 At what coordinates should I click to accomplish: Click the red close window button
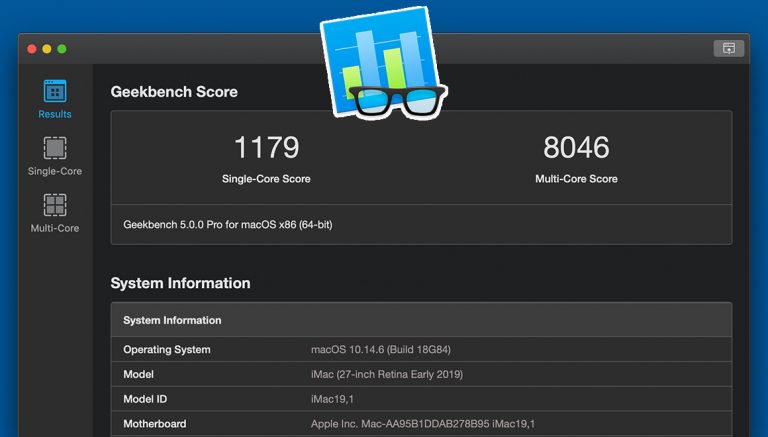coord(32,49)
